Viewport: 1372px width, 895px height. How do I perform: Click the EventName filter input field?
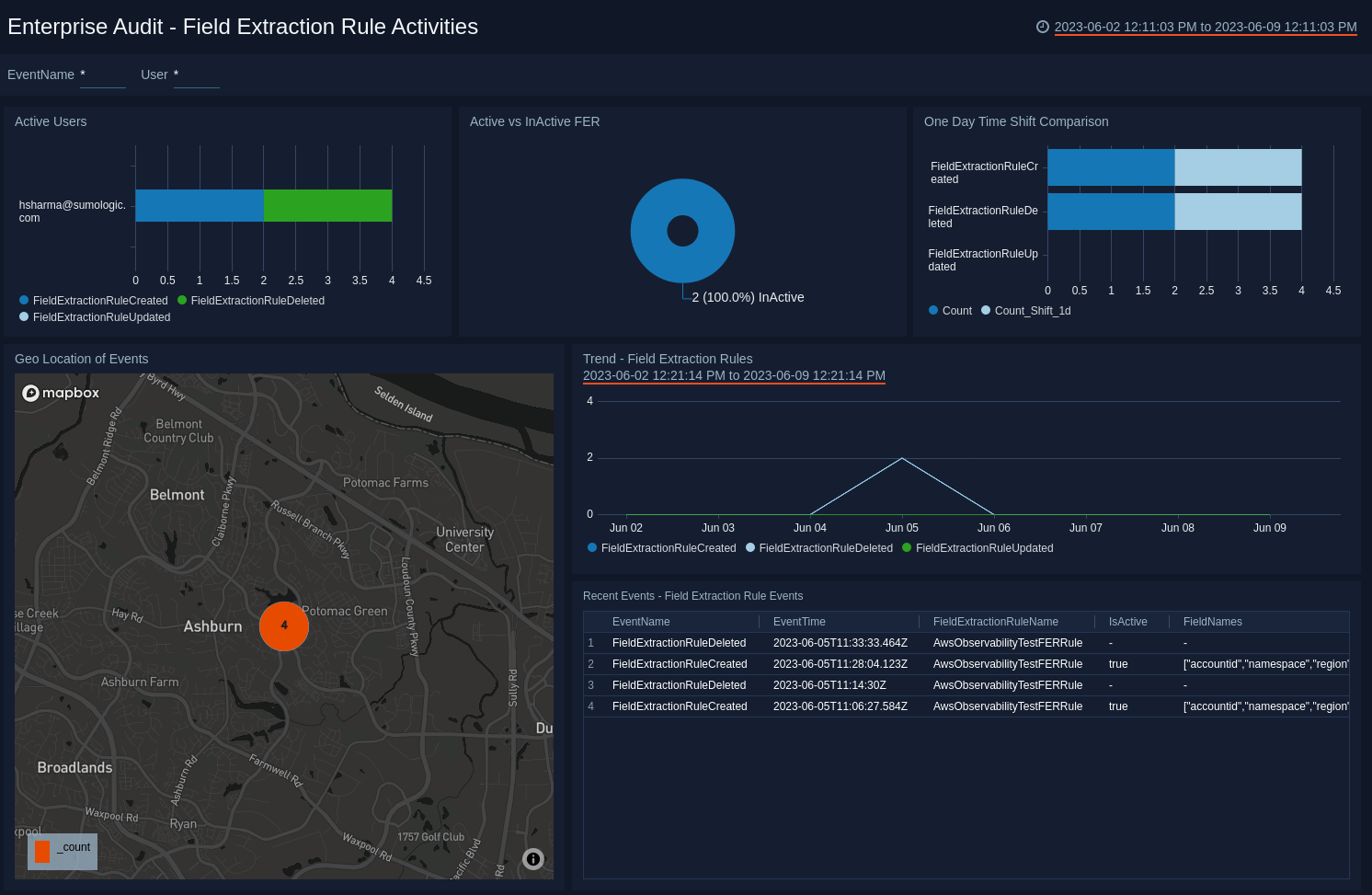click(102, 75)
